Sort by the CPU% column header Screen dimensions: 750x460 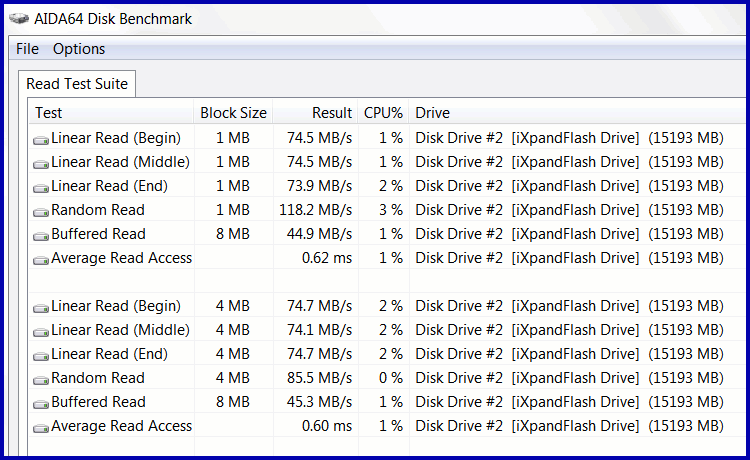[383, 113]
